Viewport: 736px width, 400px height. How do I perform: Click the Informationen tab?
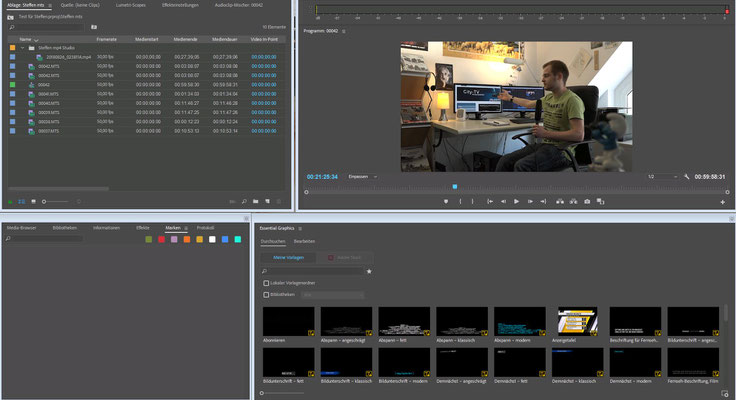coord(106,228)
